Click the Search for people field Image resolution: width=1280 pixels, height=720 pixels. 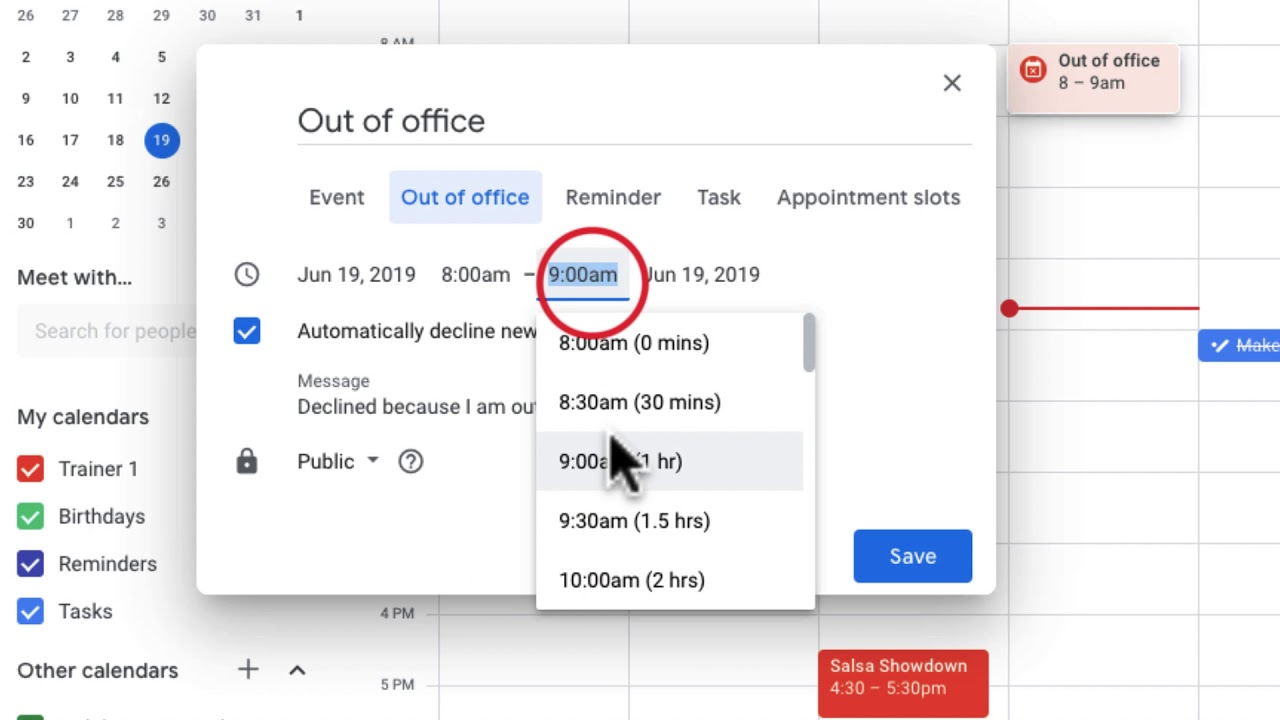(110, 331)
